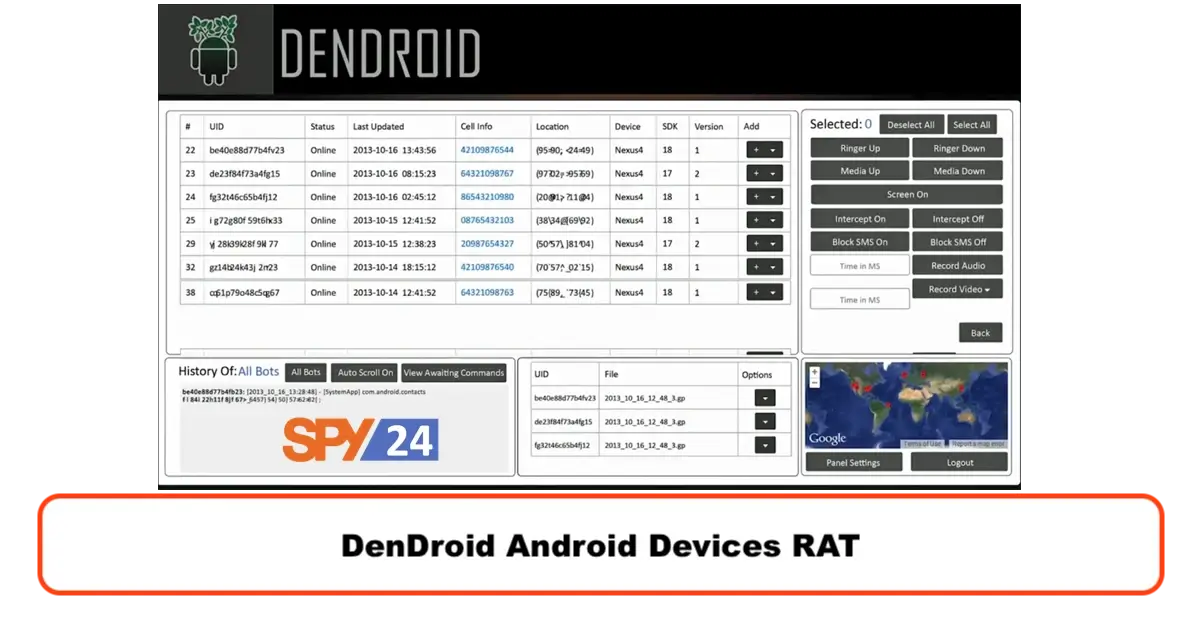
Task: Open file options for fg32t46c65b4fj12
Action: (765, 445)
